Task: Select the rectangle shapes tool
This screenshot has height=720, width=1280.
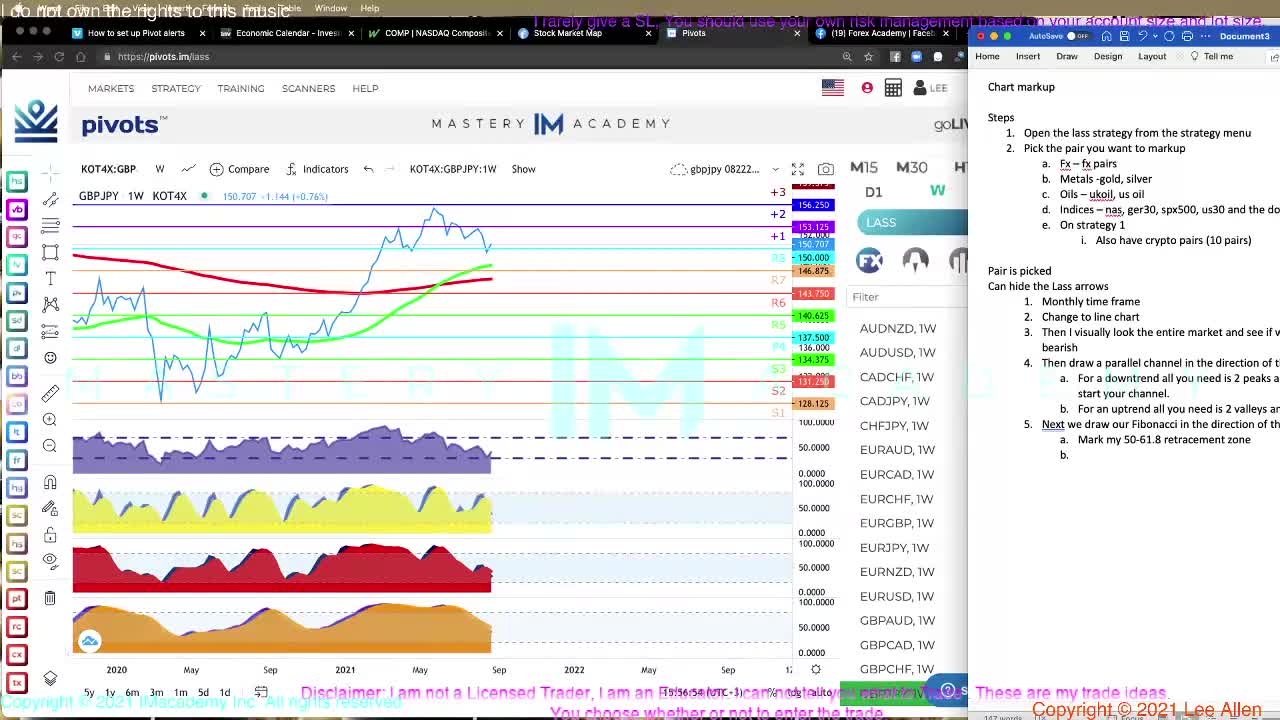Action: pyautogui.click(x=50, y=253)
